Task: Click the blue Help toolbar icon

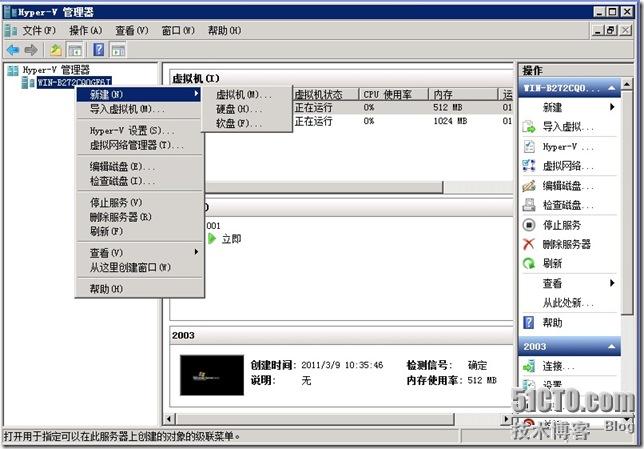Action: coord(99,50)
